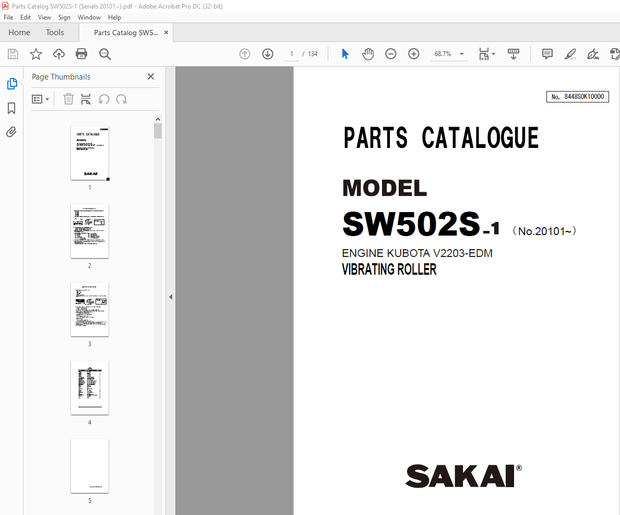Click the '134' total page count

click(313, 54)
